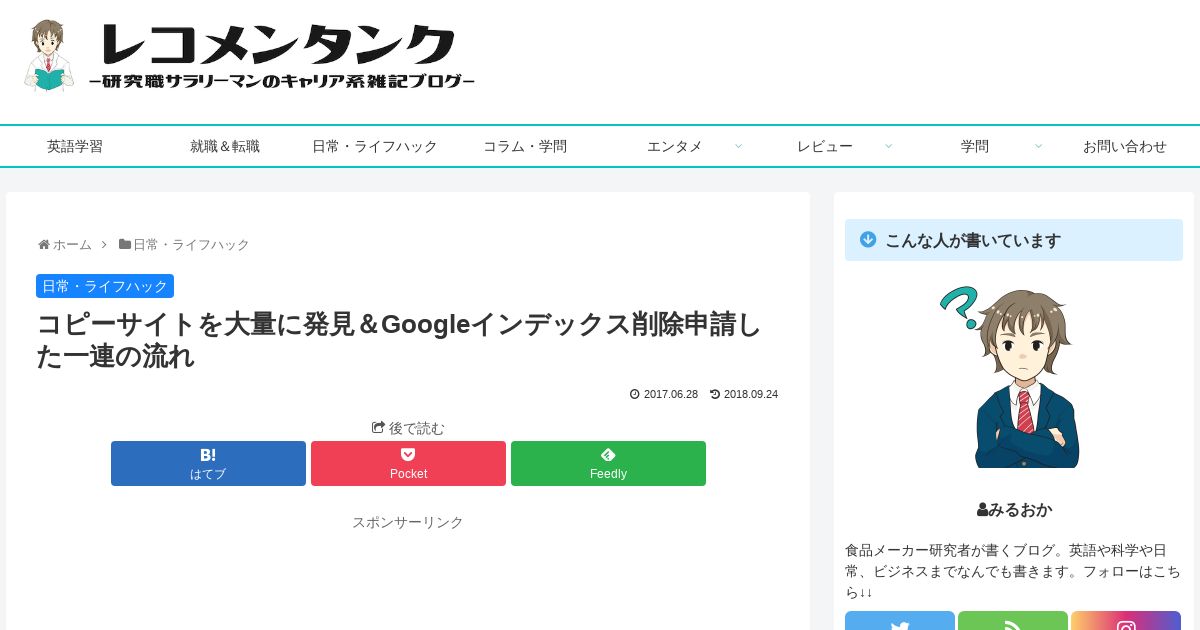
Task: Open the 学問 navigation menu item
Action: [x=975, y=146]
